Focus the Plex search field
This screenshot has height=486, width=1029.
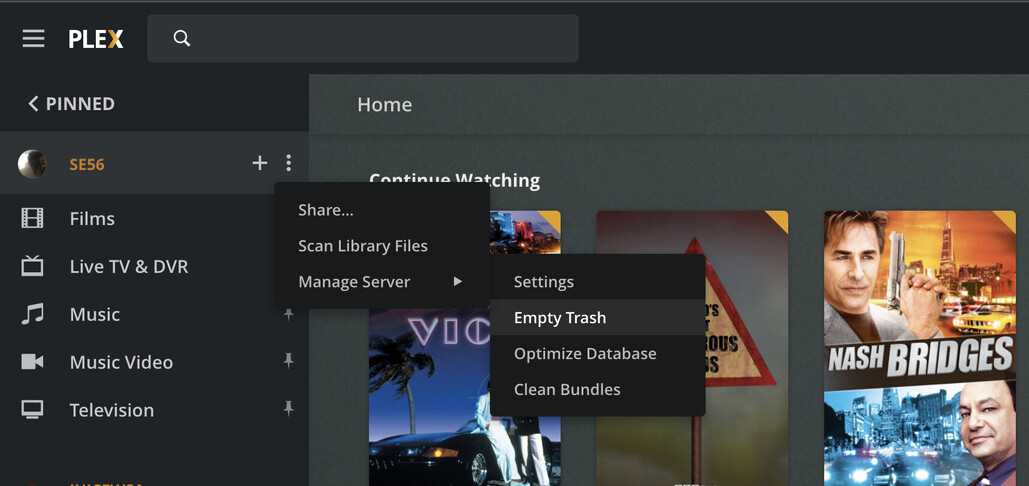point(362,39)
